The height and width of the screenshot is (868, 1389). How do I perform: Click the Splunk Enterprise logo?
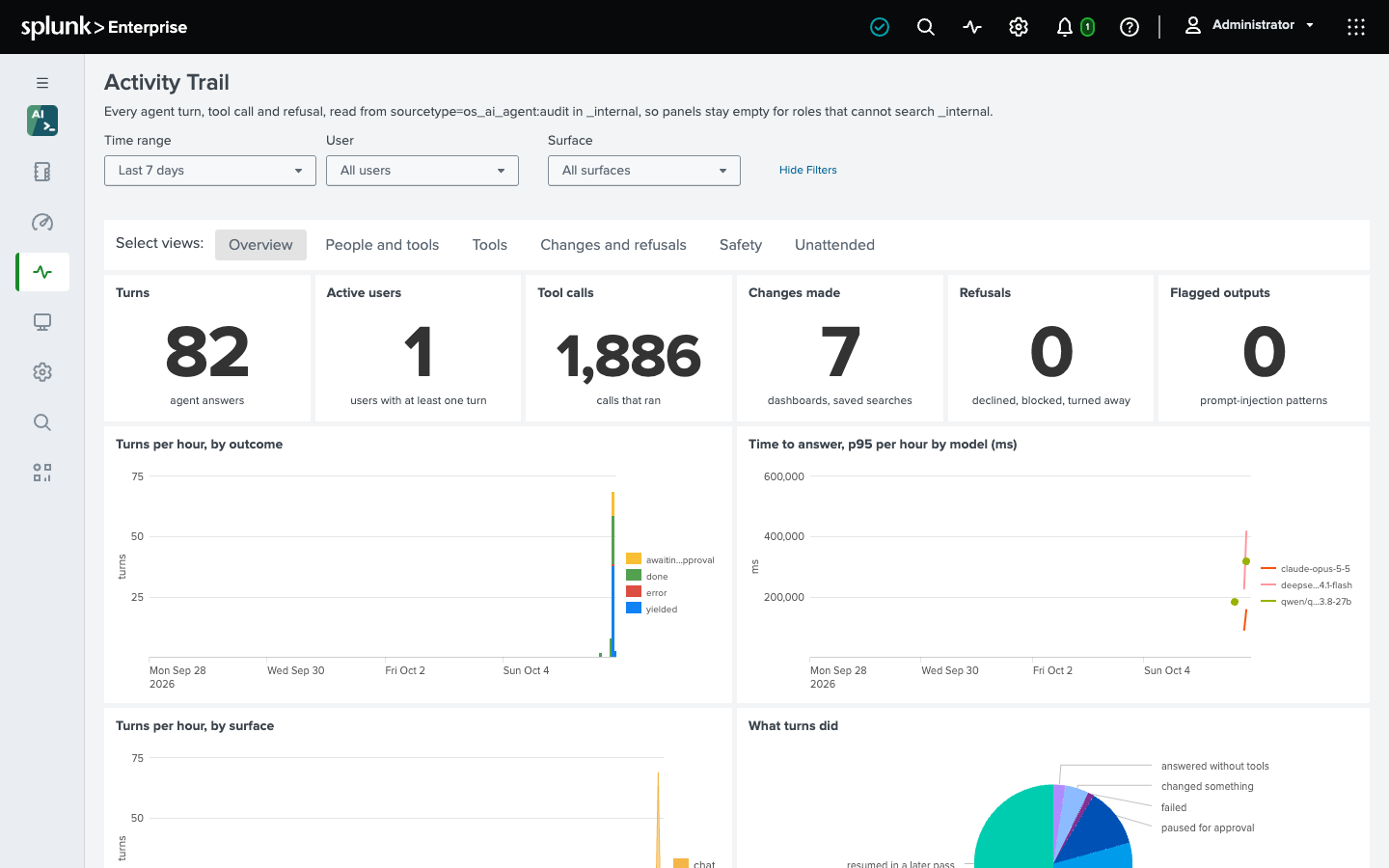(104, 27)
